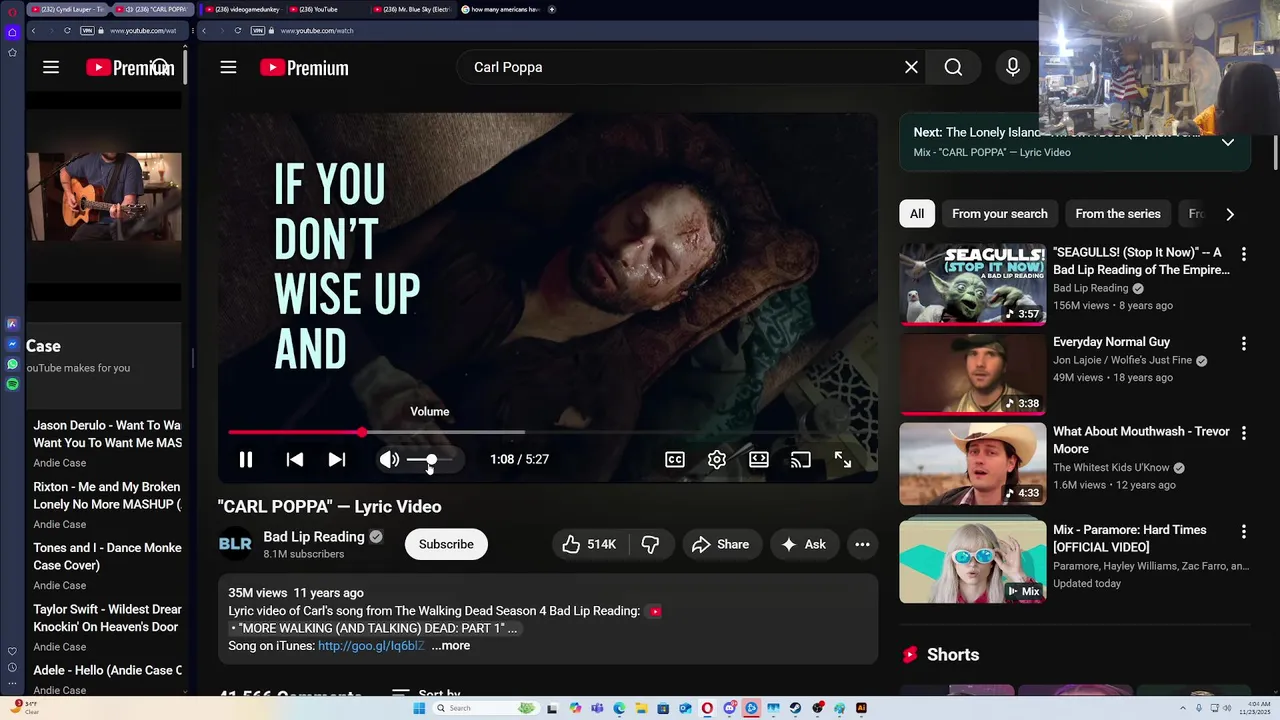Share the Carl Poppa video

720,544
